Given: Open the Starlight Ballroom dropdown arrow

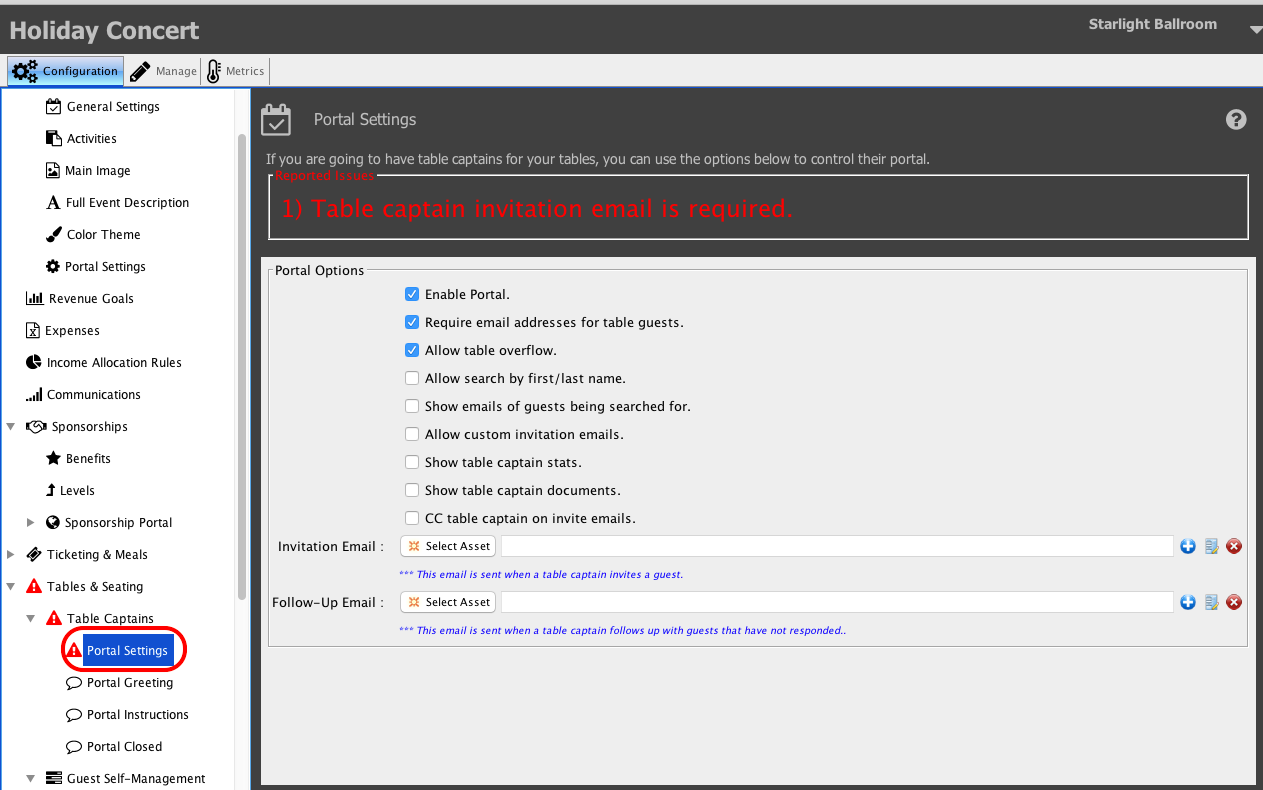Looking at the screenshot, I should point(1256,30).
